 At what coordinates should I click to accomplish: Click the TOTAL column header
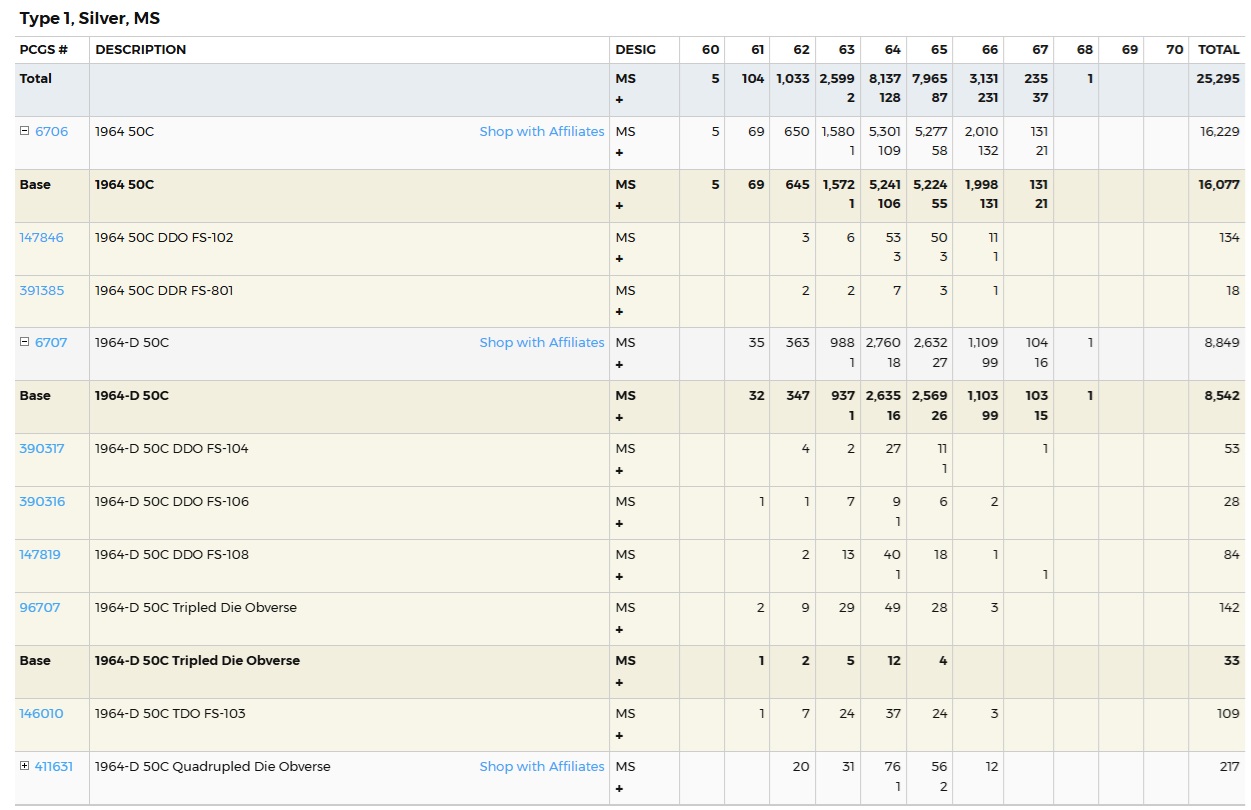click(x=1219, y=49)
